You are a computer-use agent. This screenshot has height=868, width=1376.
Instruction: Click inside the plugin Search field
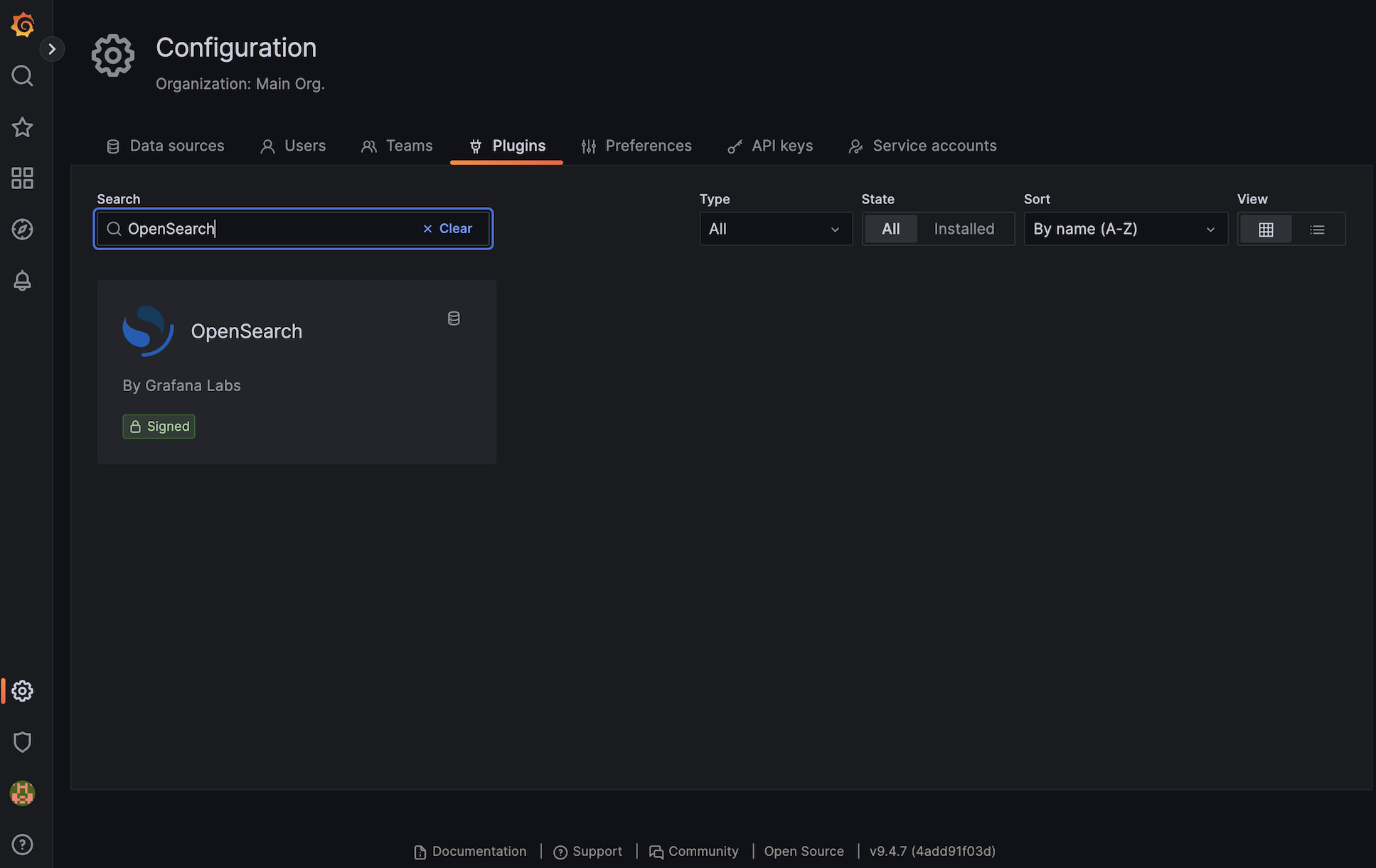293,229
